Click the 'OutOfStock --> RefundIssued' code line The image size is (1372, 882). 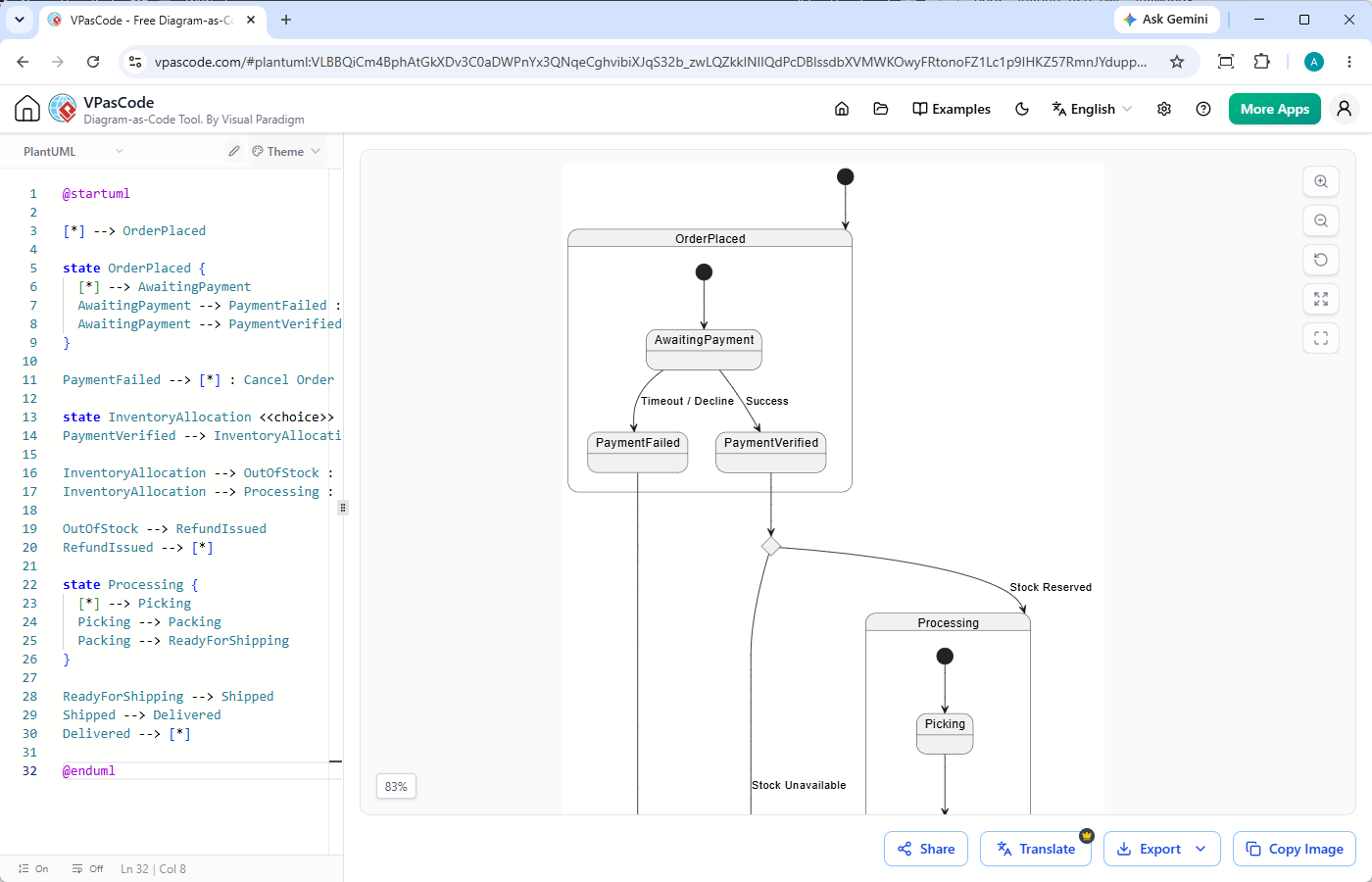tap(165, 528)
